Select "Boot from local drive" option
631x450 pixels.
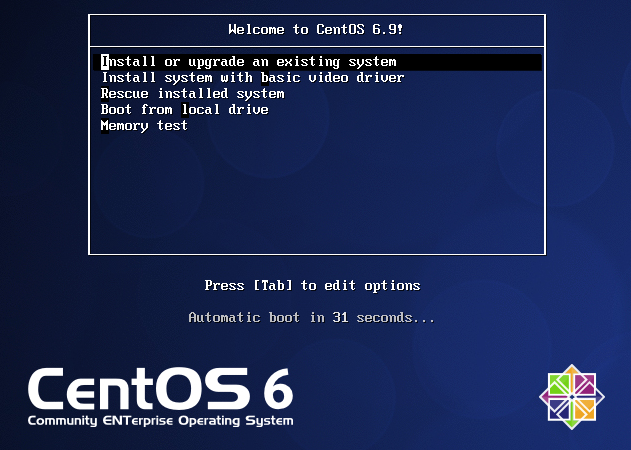(184, 110)
